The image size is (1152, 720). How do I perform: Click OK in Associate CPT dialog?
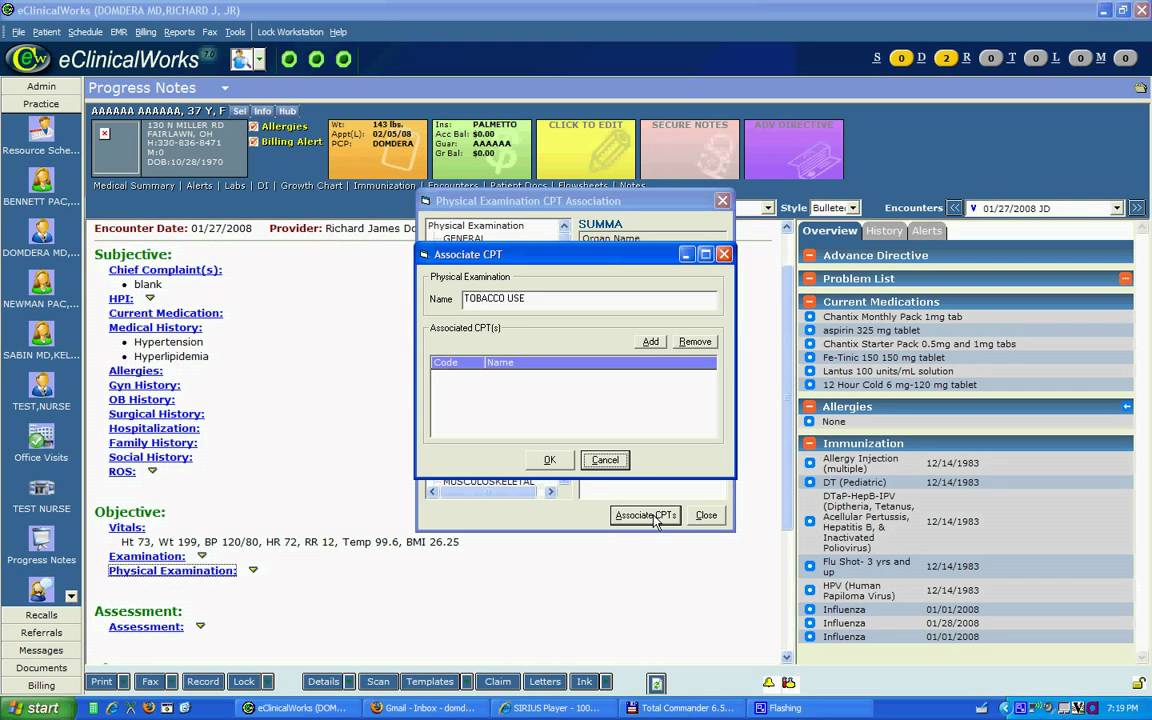tap(550, 460)
